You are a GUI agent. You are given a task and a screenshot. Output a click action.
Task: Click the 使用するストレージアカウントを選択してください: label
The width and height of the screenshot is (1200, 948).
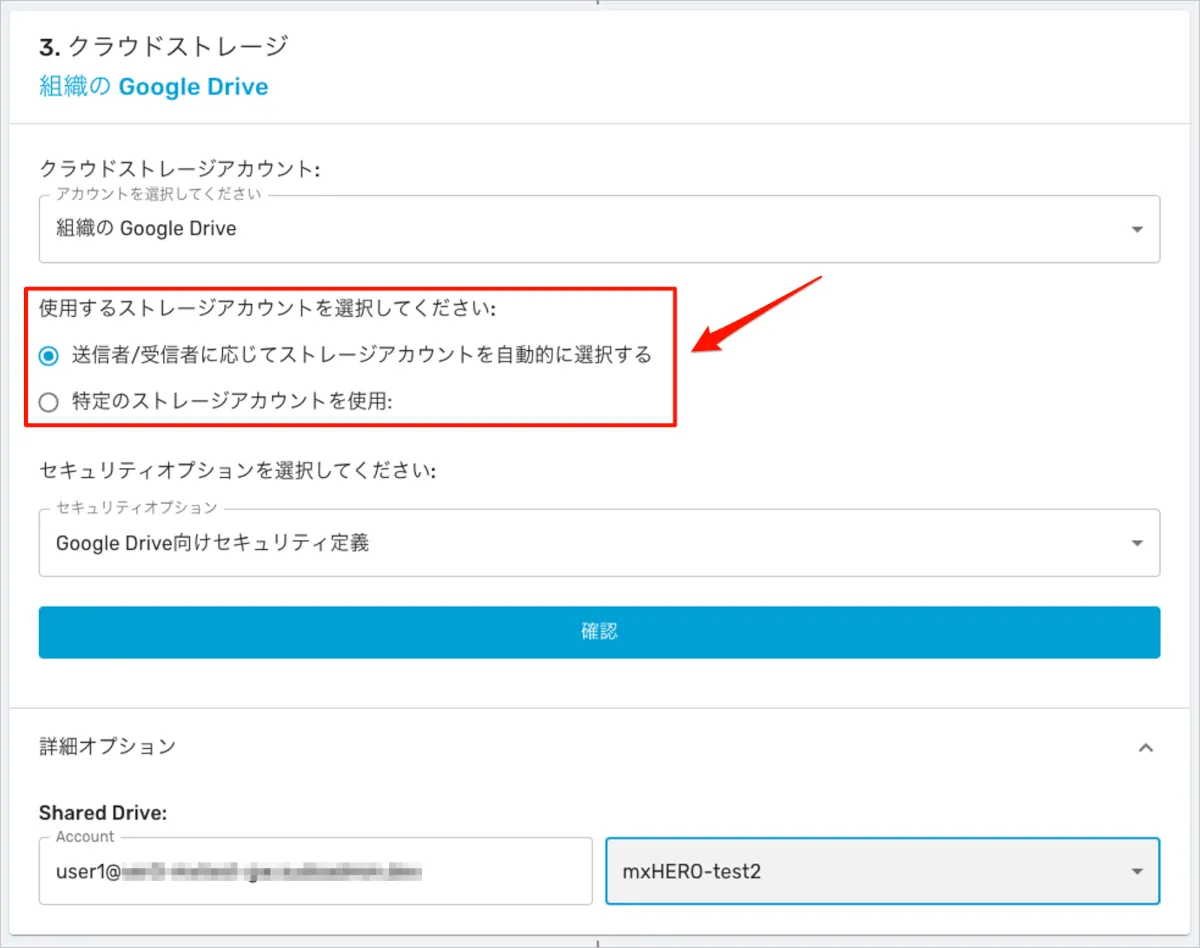point(267,309)
